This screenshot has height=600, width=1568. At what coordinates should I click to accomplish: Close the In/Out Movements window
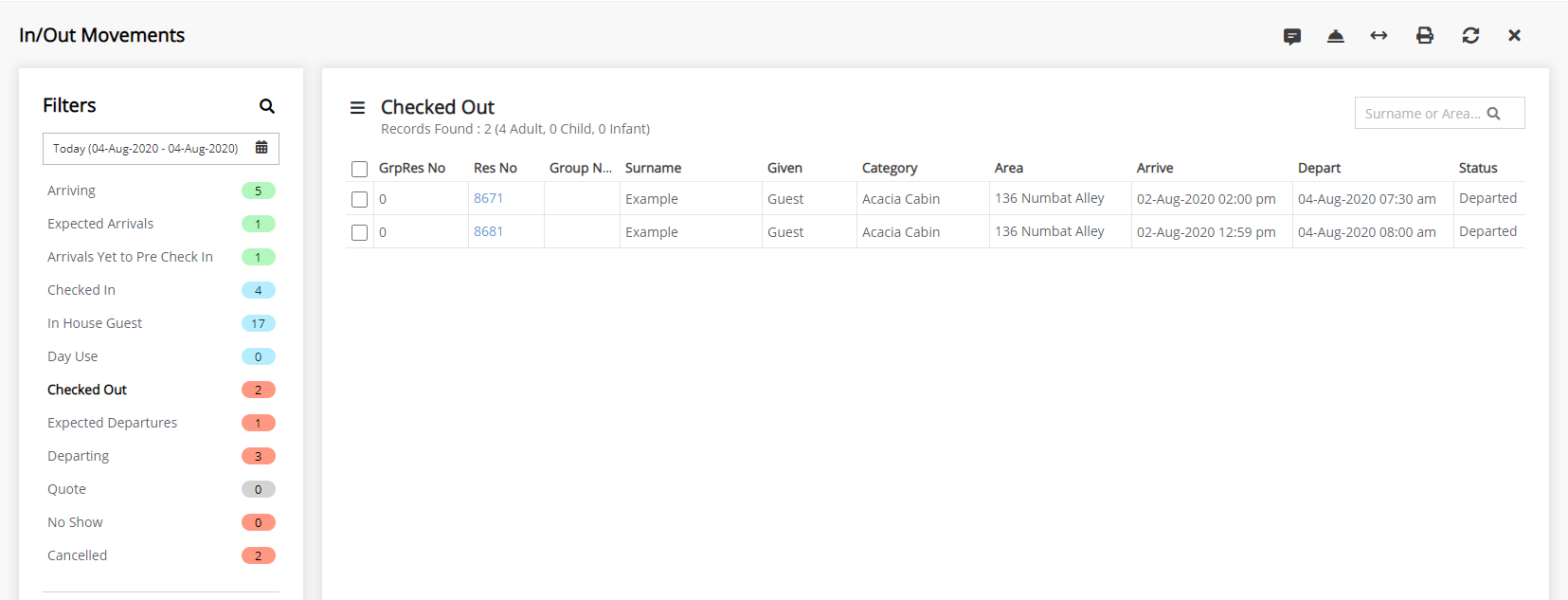1514,36
